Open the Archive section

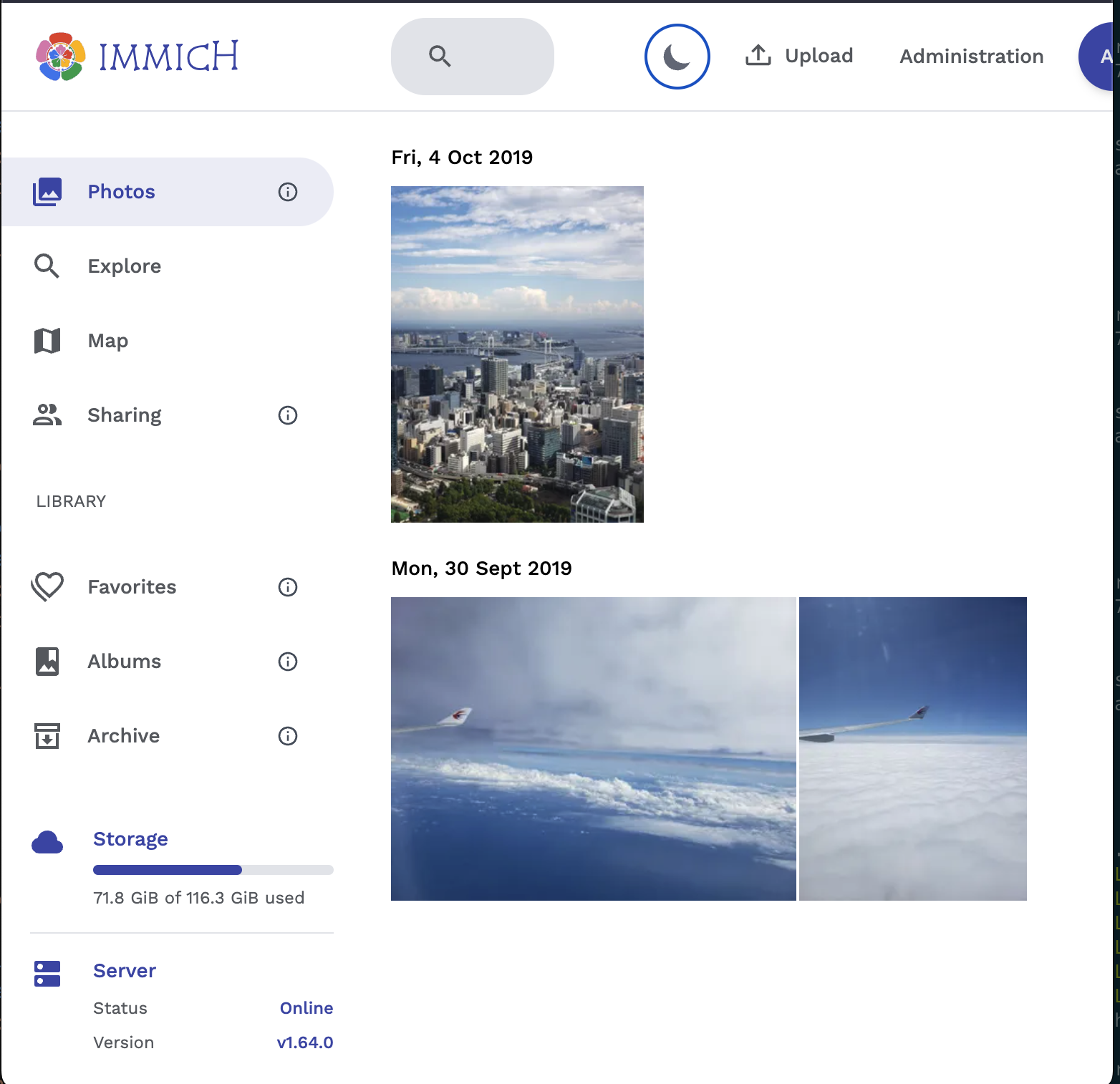coord(124,736)
